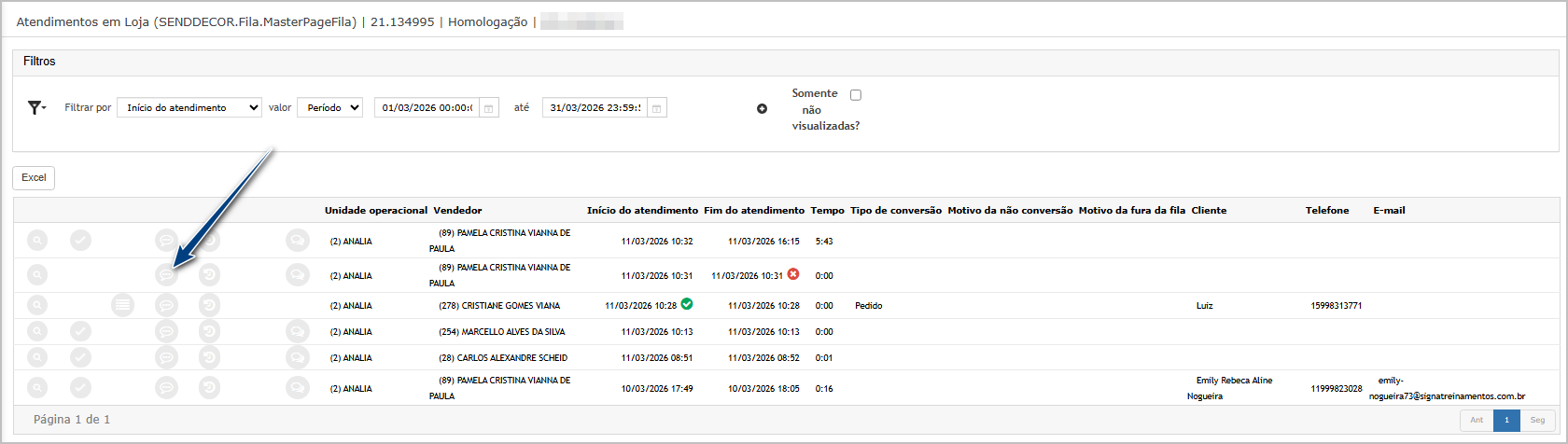1568x444 pixels.
Task: Click comment bubble icon in second row
Action: point(166,275)
